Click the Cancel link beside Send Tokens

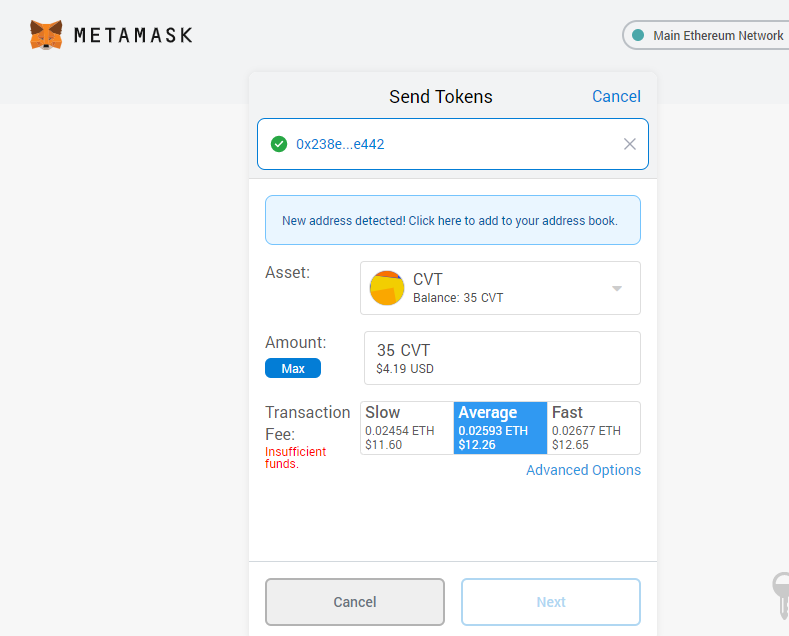point(616,96)
